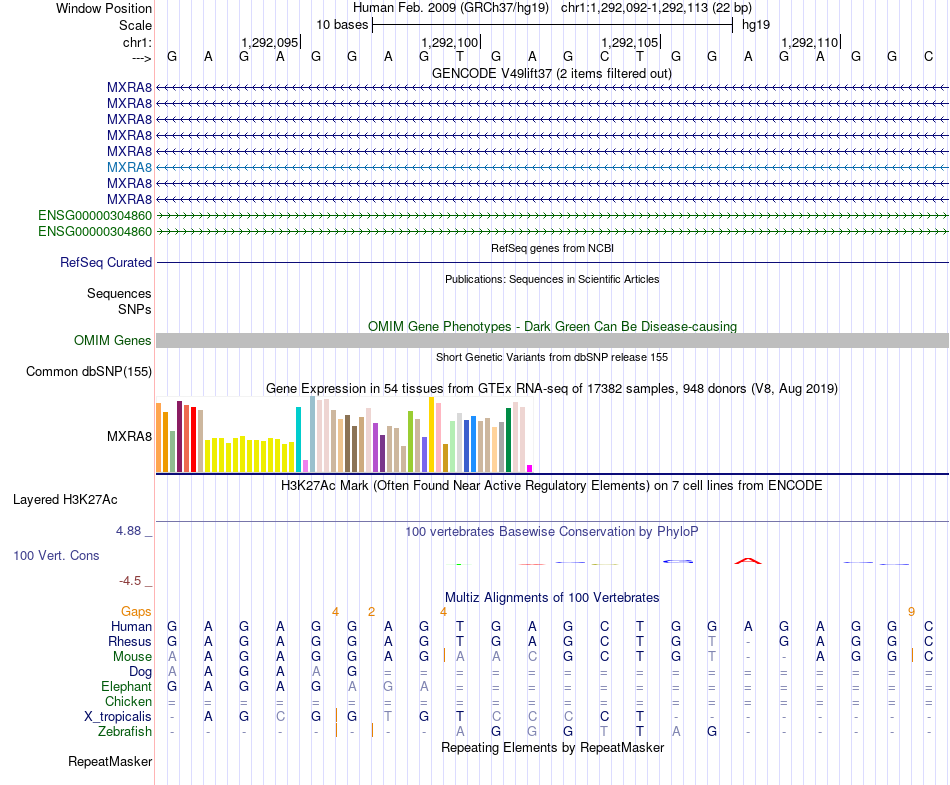Click the 10 bases scale bar
950x785 pixels.
[x=553, y=25]
